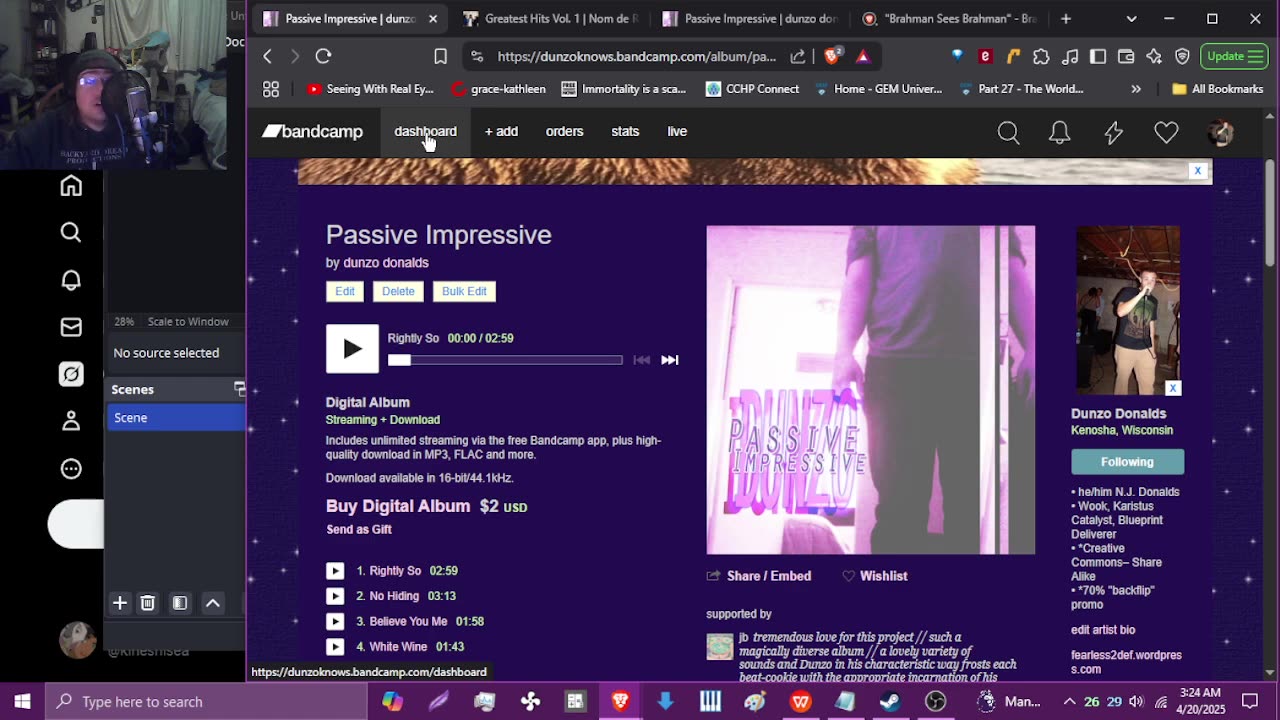Open Windows Start menu
Screen dimensions: 1280x720
click(x=22, y=702)
